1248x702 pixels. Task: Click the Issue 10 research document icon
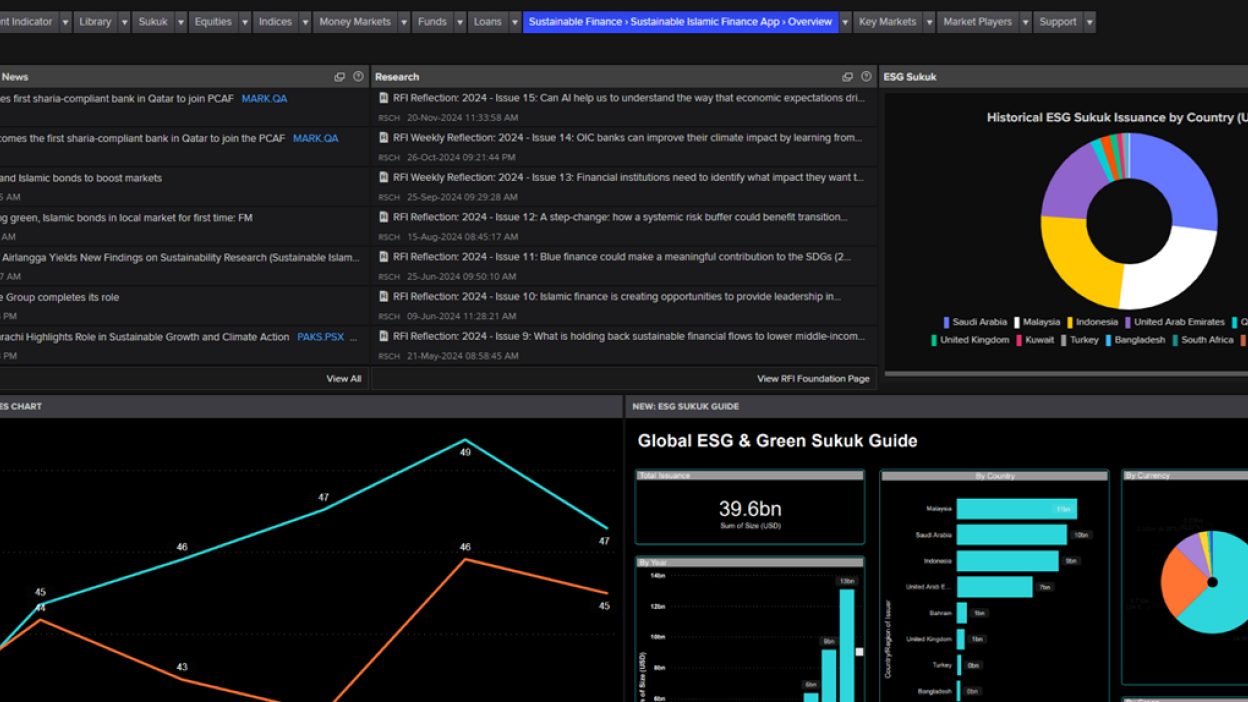tap(383, 296)
